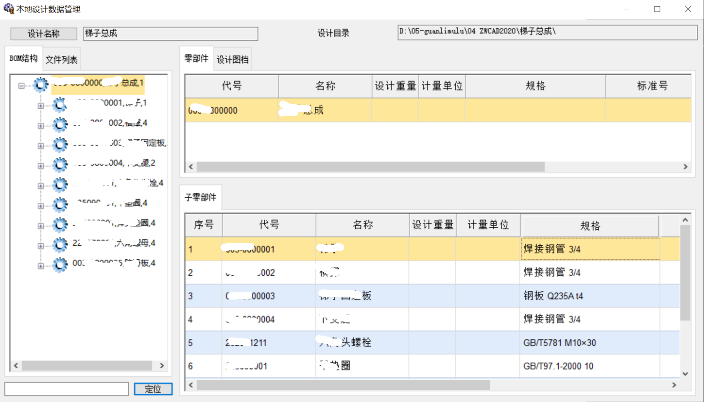
Task: Click the design name field 梯子总成
Action: click(170, 34)
